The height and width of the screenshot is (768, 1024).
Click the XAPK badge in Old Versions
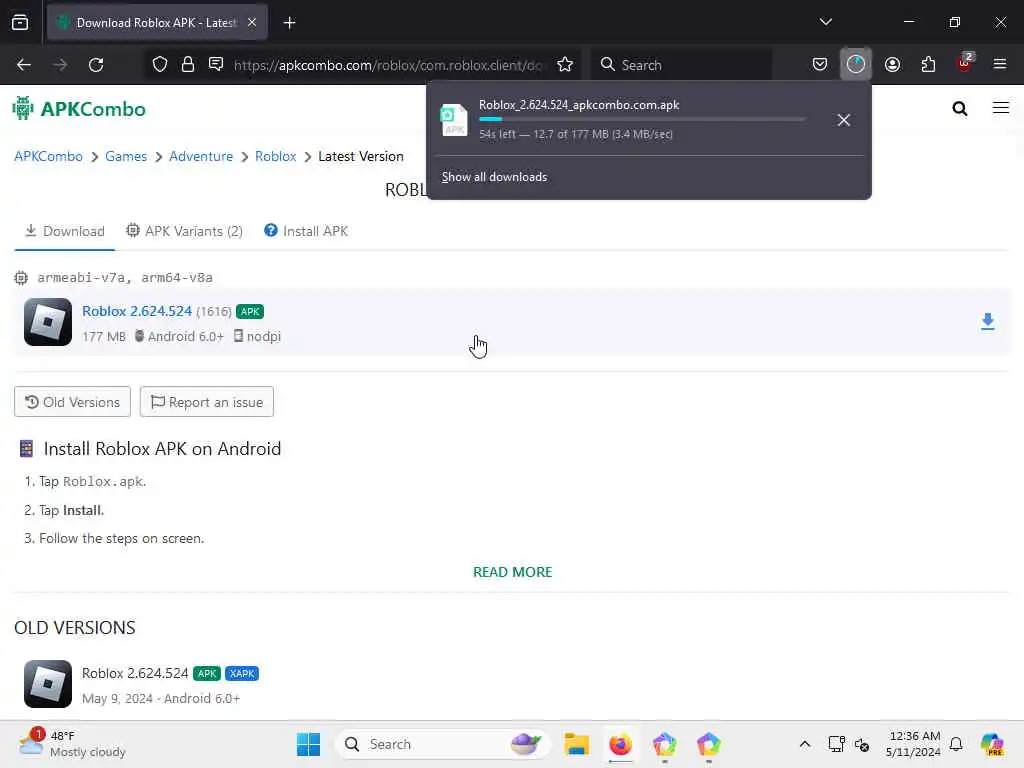(x=242, y=673)
